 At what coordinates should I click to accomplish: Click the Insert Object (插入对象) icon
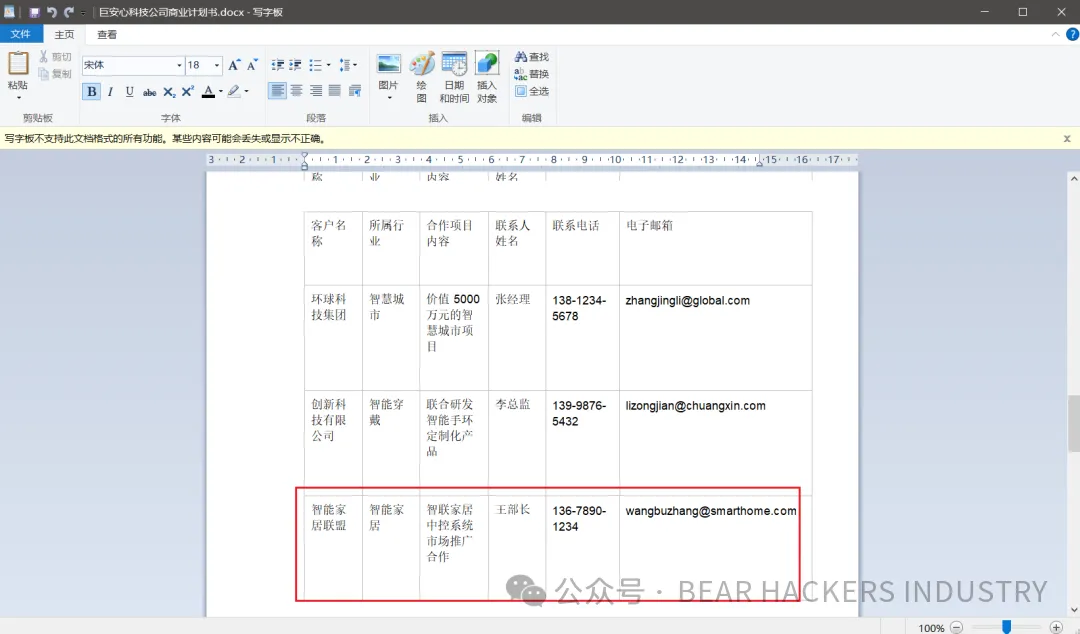pos(487,66)
